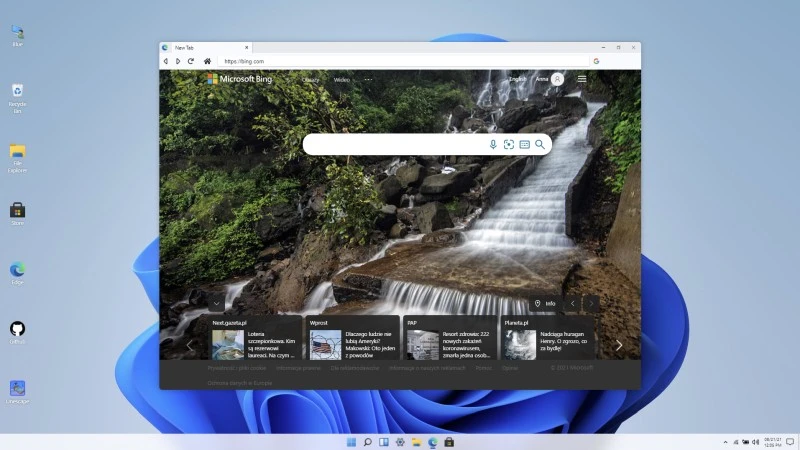Open the Wideo link in Bing header
Image resolution: width=800 pixels, height=450 pixels.
[x=342, y=80]
